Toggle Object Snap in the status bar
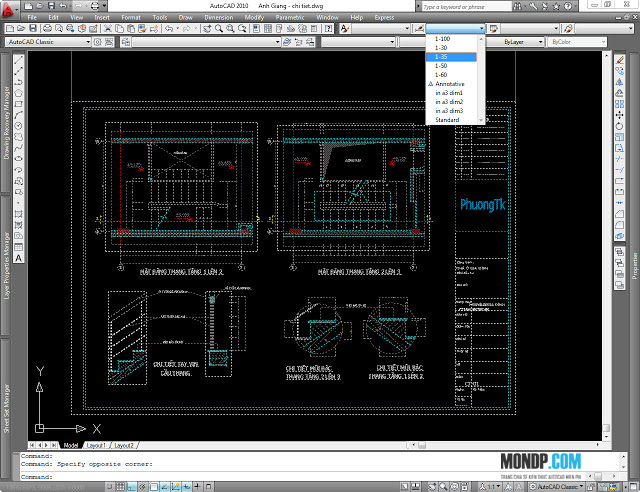640x492 pixels. [153, 487]
